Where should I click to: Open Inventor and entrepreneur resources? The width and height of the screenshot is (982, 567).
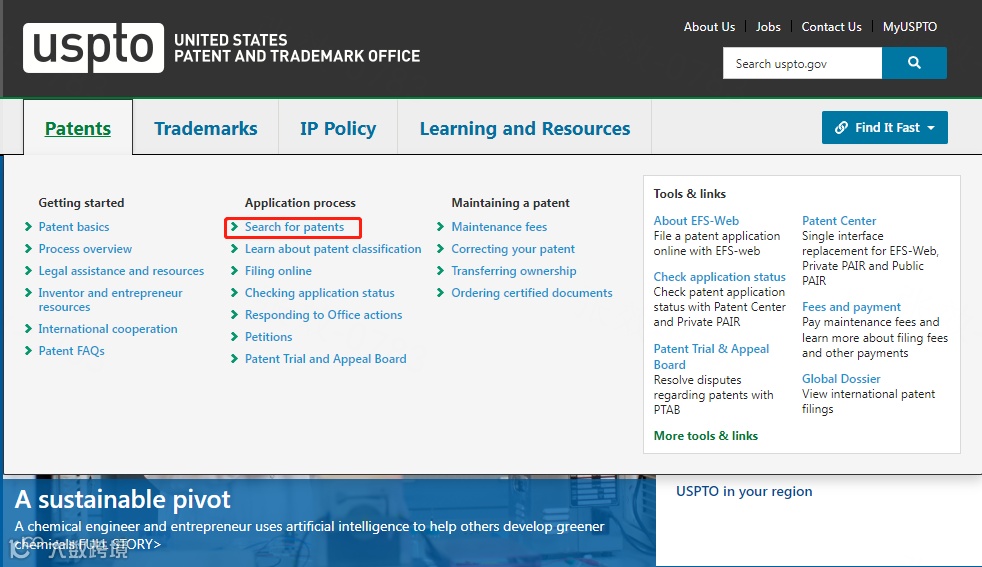tap(110, 299)
